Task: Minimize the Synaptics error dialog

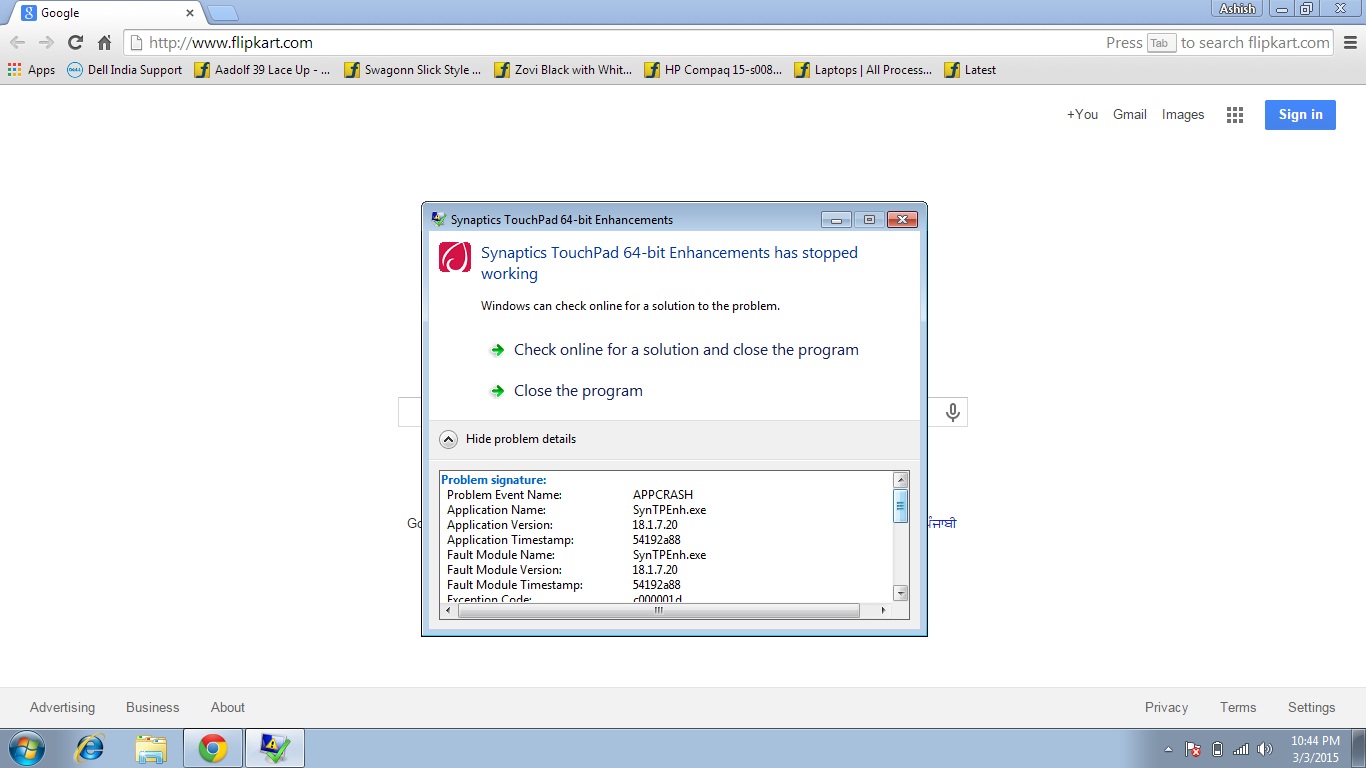Action: click(836, 219)
